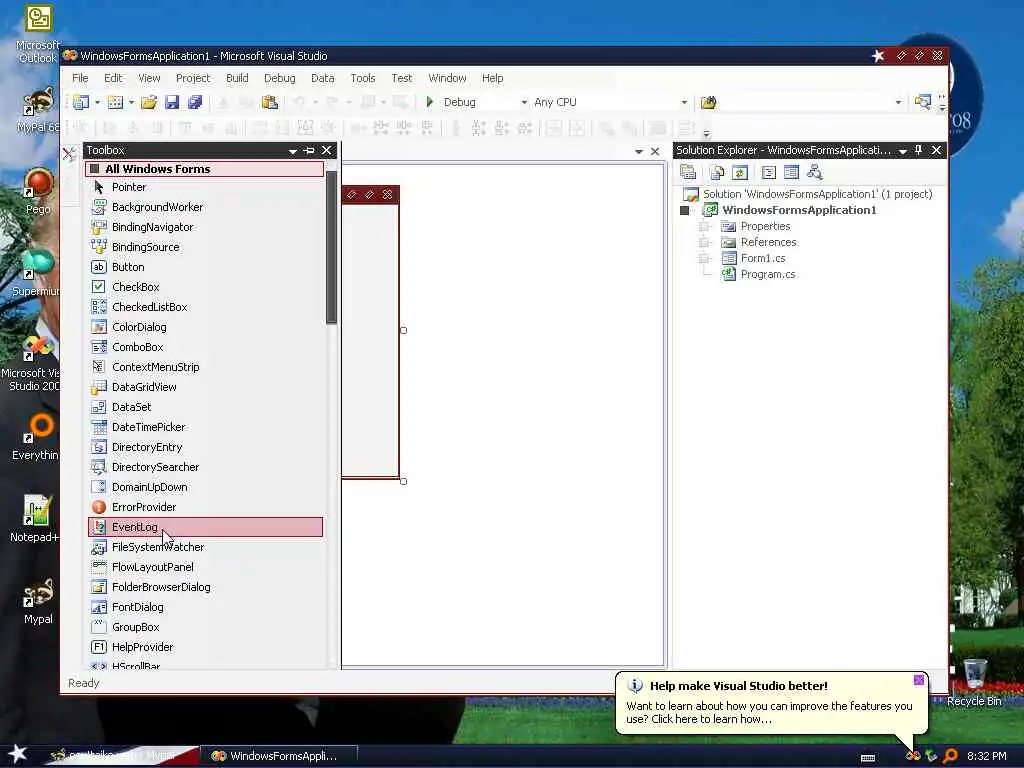Collapse the All Windows Forms toolbox group
The height and width of the screenshot is (768, 1024).
click(x=94, y=168)
